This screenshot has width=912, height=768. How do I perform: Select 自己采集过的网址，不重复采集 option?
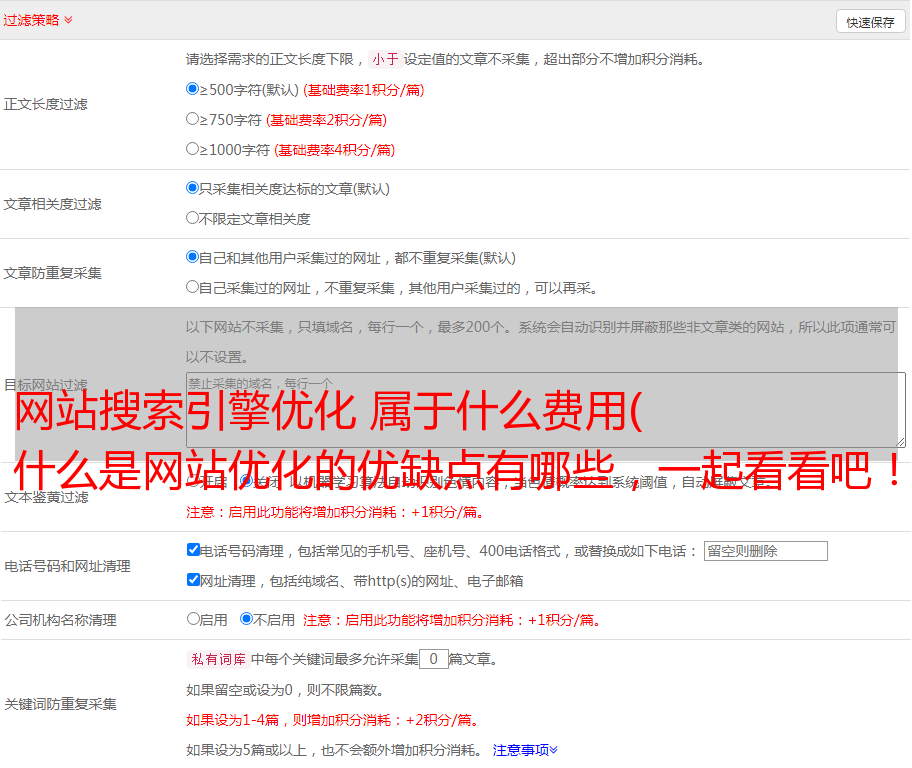193,287
